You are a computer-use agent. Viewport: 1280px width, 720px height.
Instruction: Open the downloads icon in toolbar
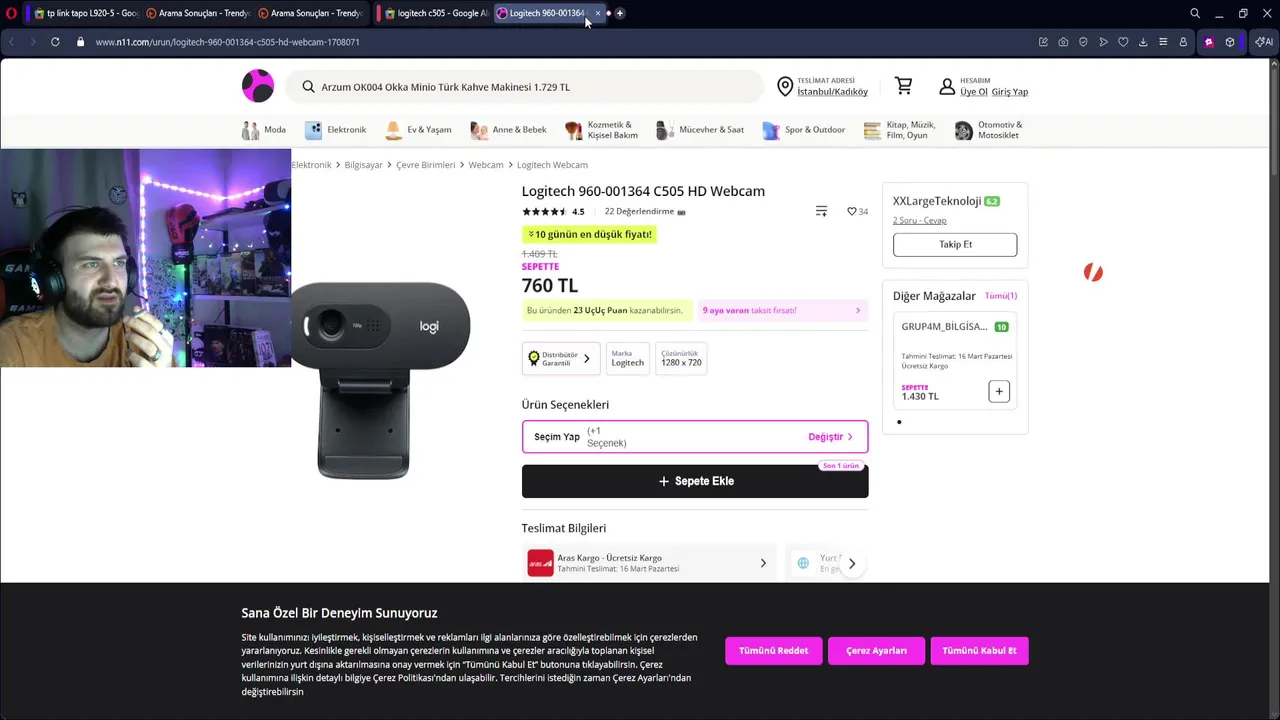(1143, 42)
